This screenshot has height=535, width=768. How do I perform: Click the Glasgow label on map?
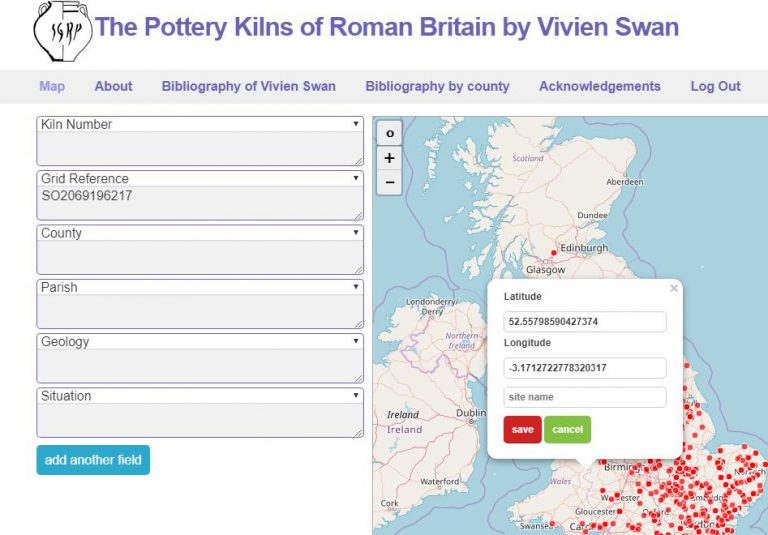point(545,270)
